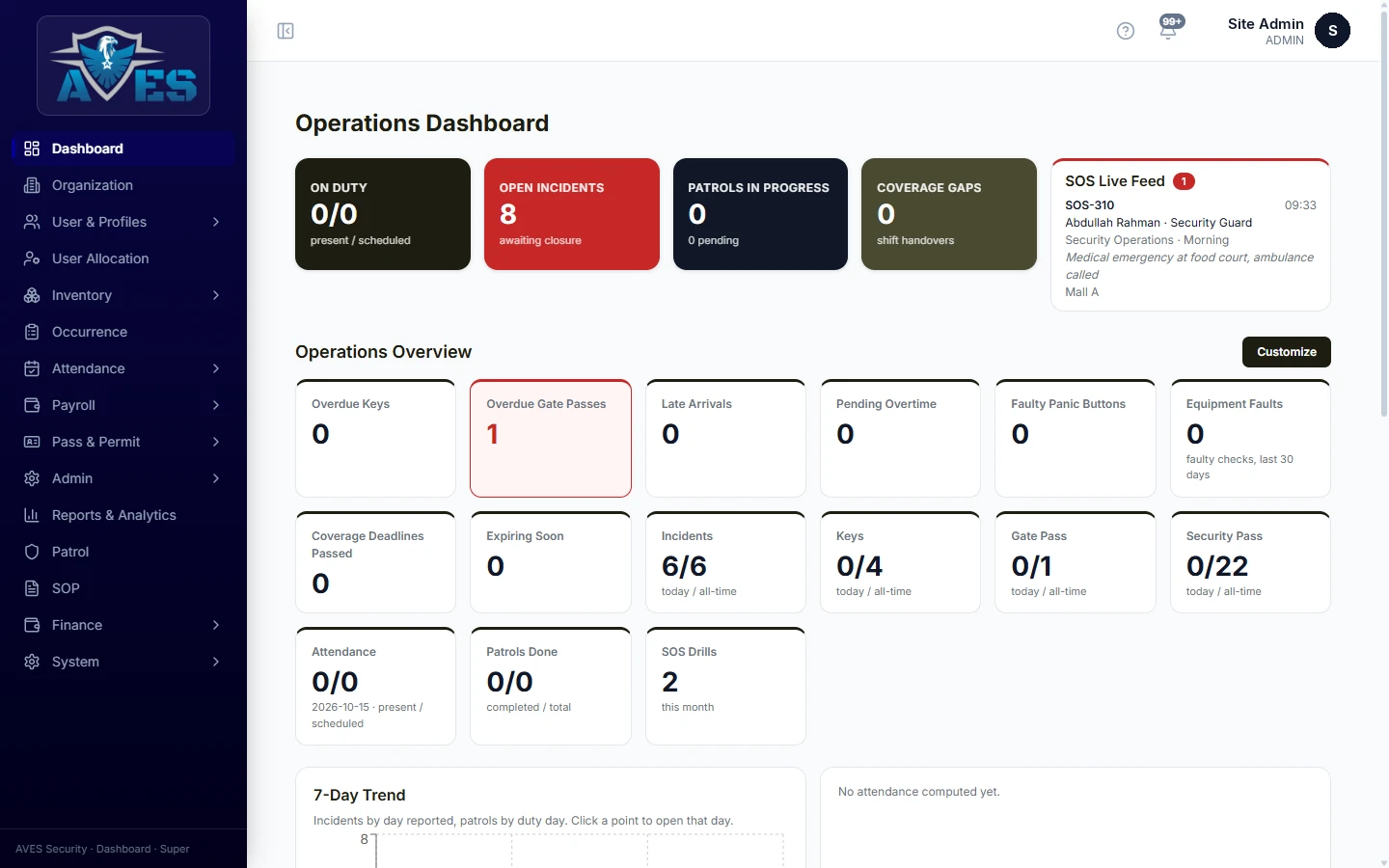Click the SOS Live Feed count badge
Screen dimensions: 1389x868
[x=1184, y=181]
